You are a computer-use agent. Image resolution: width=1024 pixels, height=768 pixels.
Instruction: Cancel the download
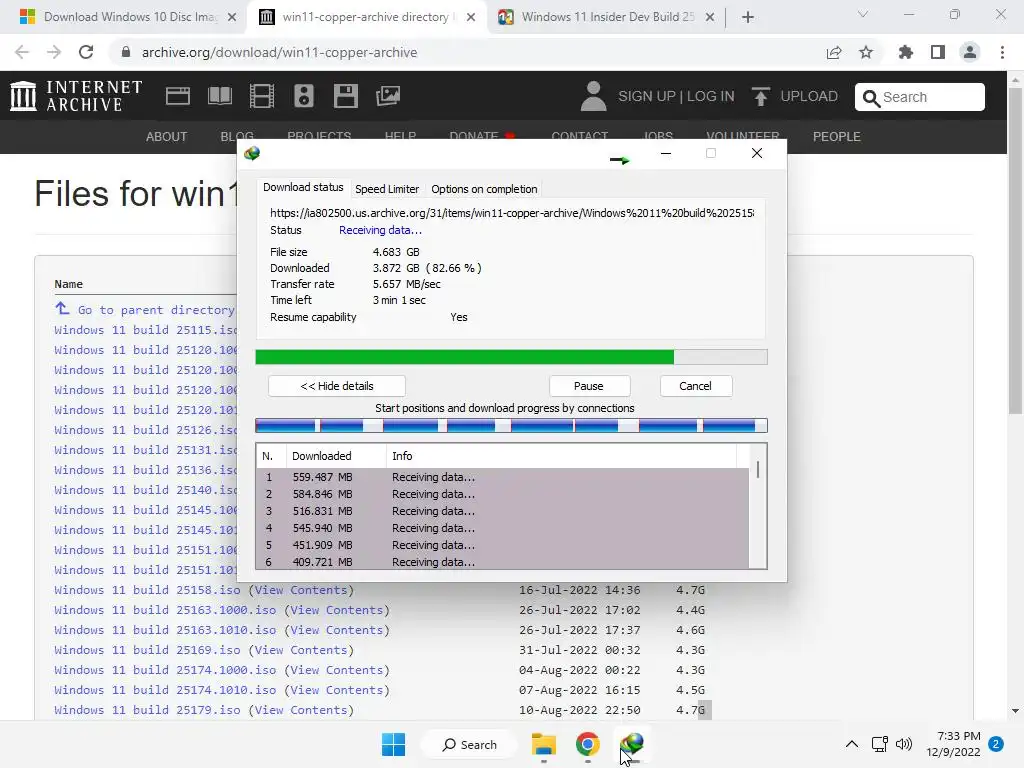[696, 386]
